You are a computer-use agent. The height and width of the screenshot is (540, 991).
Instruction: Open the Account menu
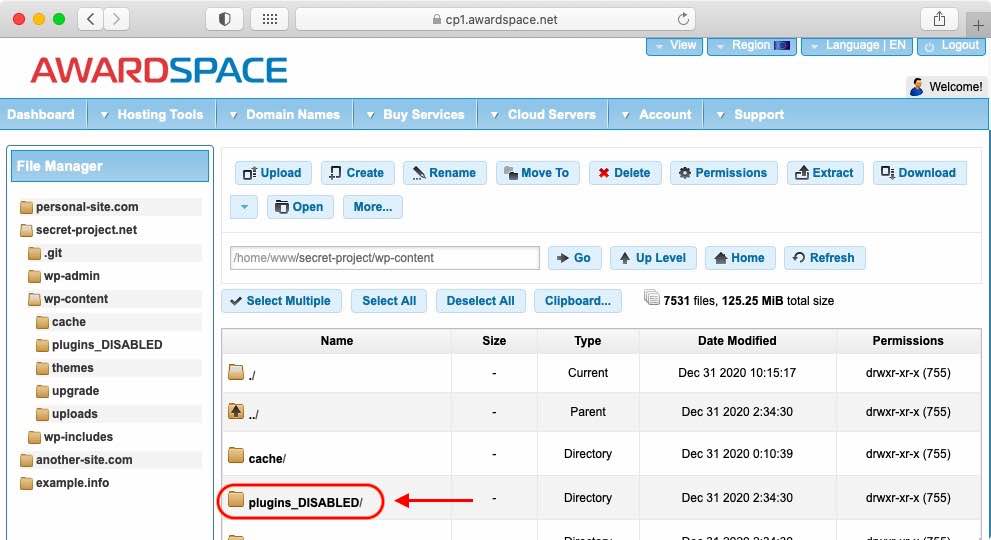click(656, 114)
